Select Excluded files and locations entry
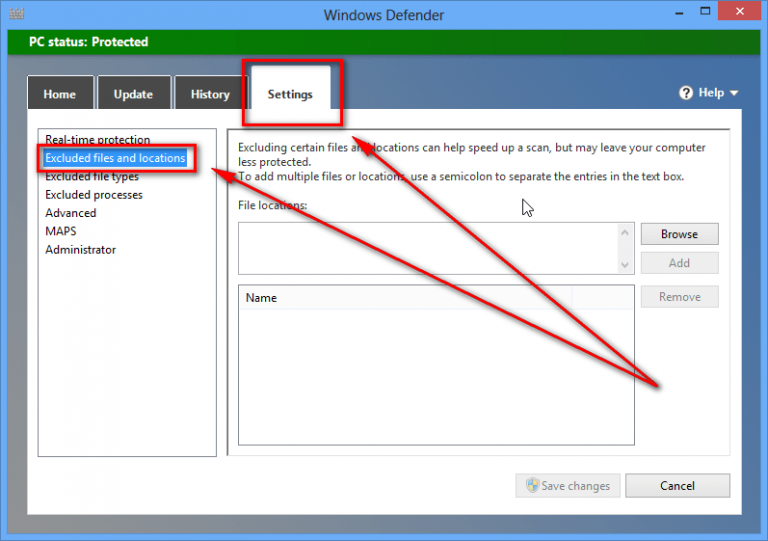The width and height of the screenshot is (768, 541). tap(115, 158)
